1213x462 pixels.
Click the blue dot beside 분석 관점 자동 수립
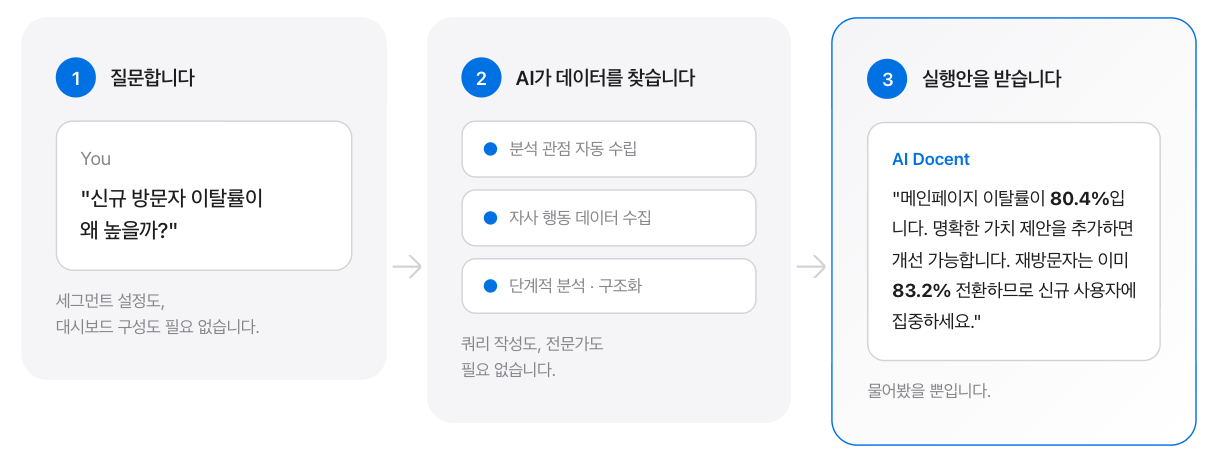coord(490,149)
